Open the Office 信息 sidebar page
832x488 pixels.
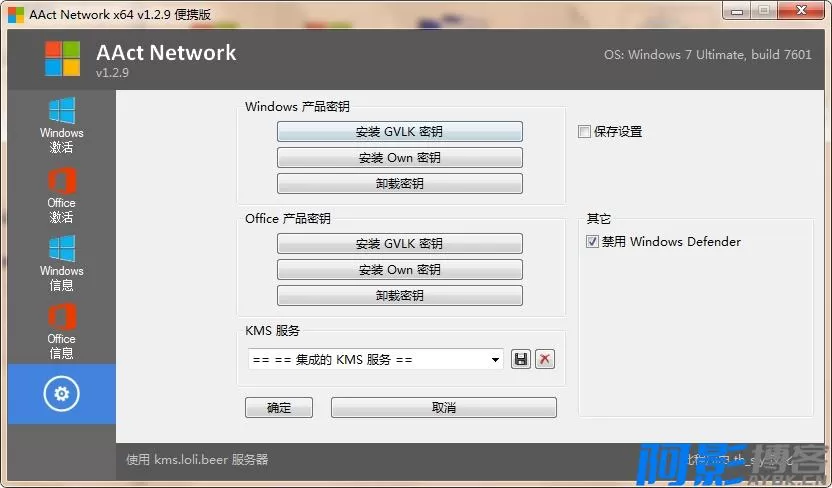[x=61, y=331]
